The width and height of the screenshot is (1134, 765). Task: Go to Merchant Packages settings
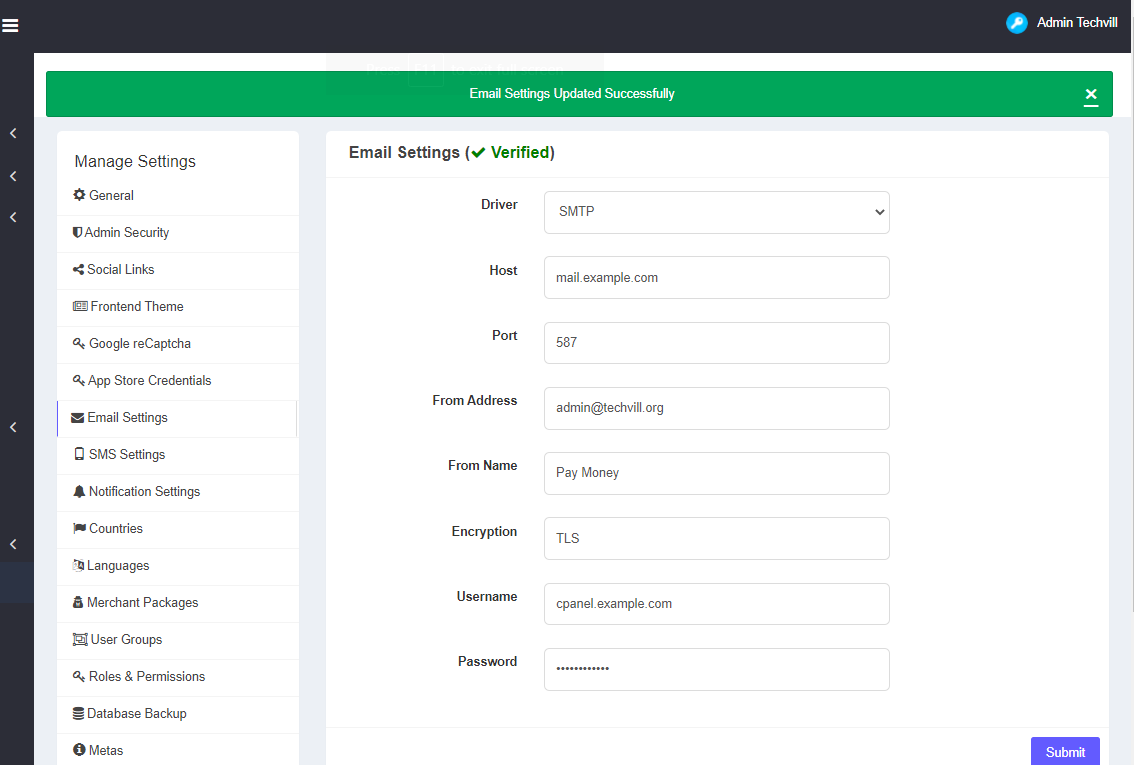(142, 603)
